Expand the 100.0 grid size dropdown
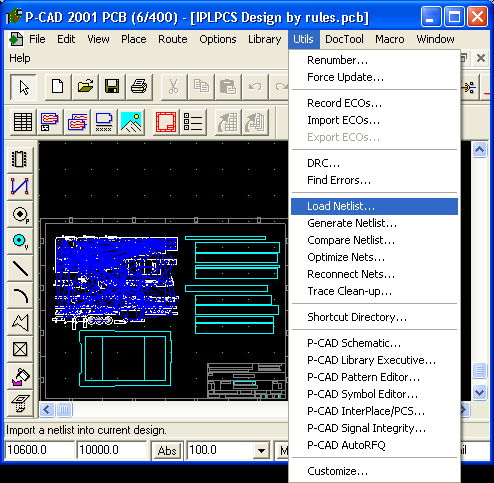Viewport: 494px width, 483px height. [x=261, y=451]
